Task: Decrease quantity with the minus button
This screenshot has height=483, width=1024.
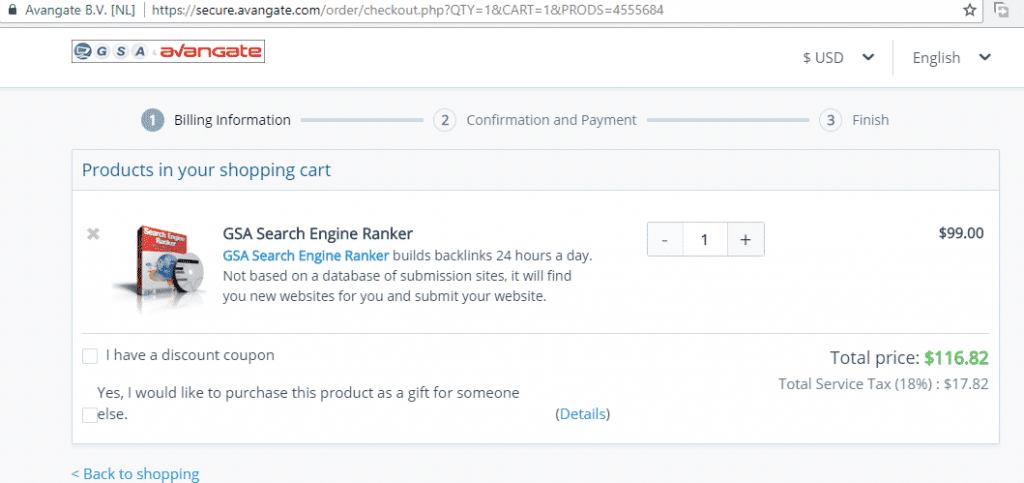Action: point(665,240)
